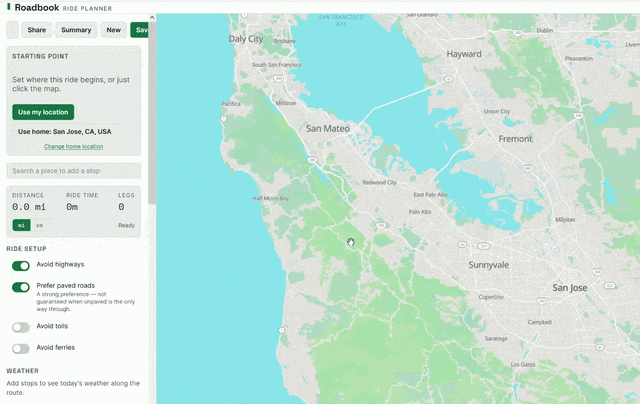The height and width of the screenshot is (404, 640).
Task: Enable the Avoid tolls switch
Action: (x=20, y=327)
